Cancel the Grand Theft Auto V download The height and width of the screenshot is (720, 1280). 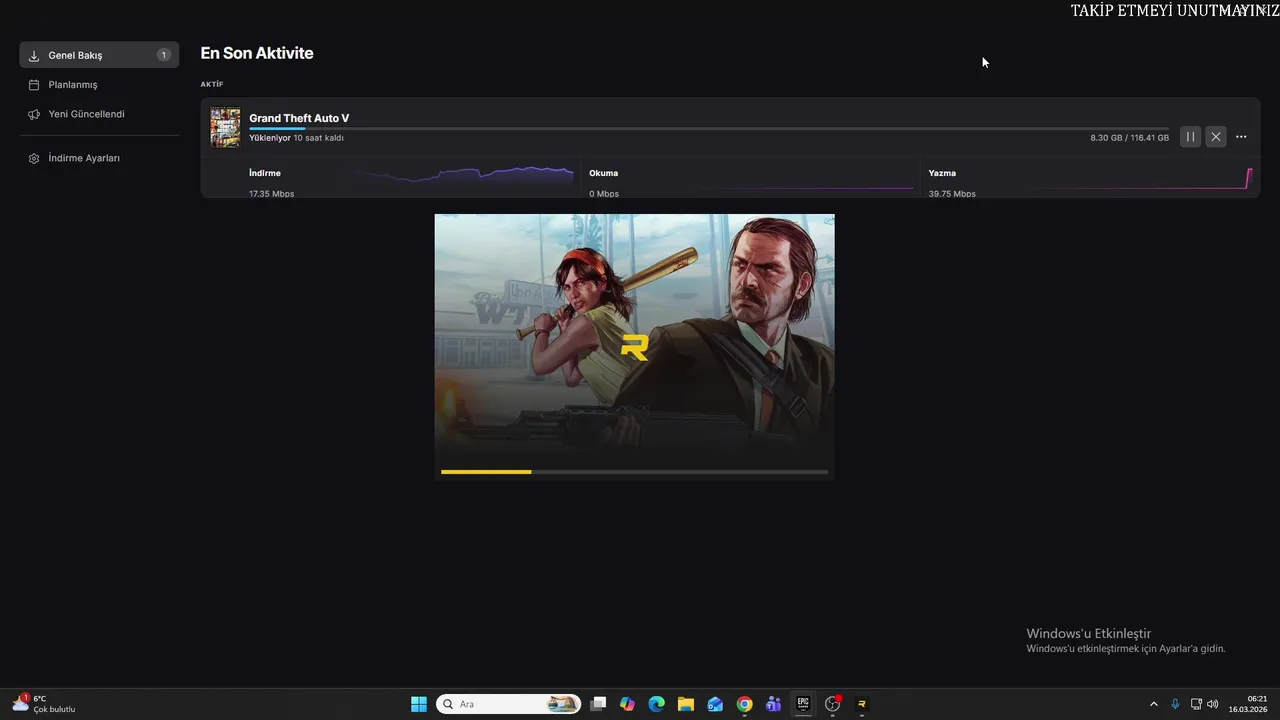1215,137
